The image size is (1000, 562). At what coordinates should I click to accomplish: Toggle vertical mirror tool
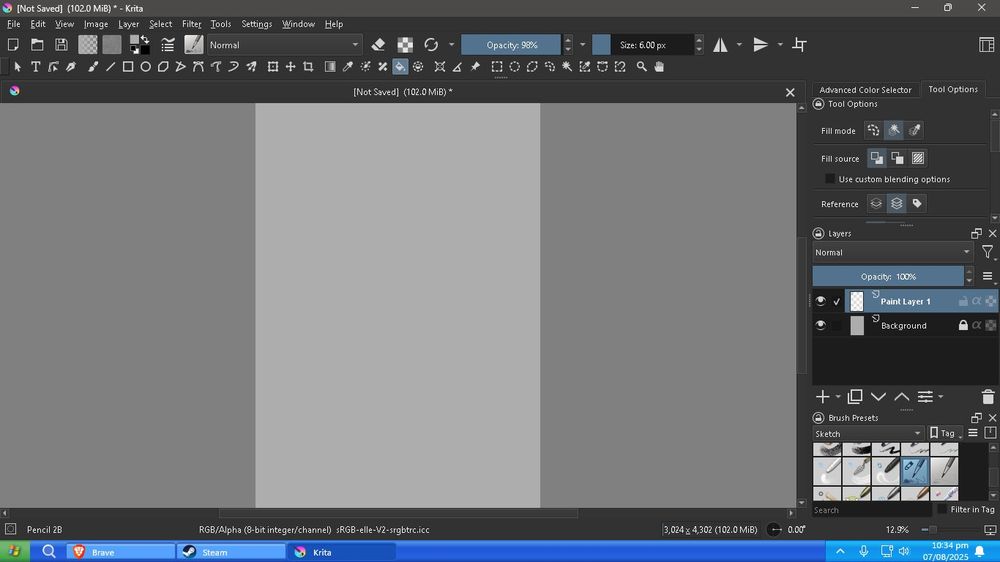(x=760, y=45)
